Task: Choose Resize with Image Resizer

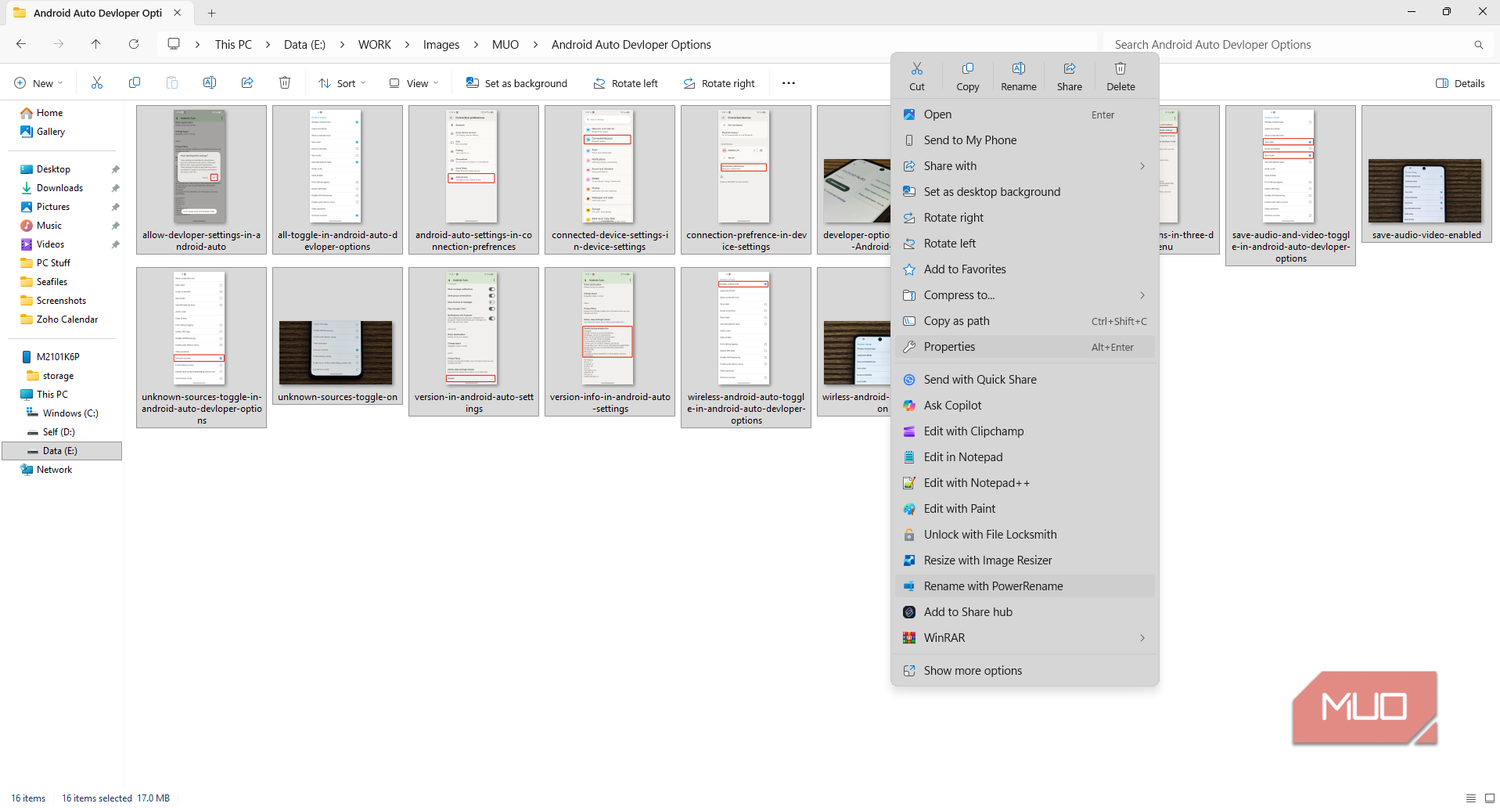Action: [x=1025, y=560]
